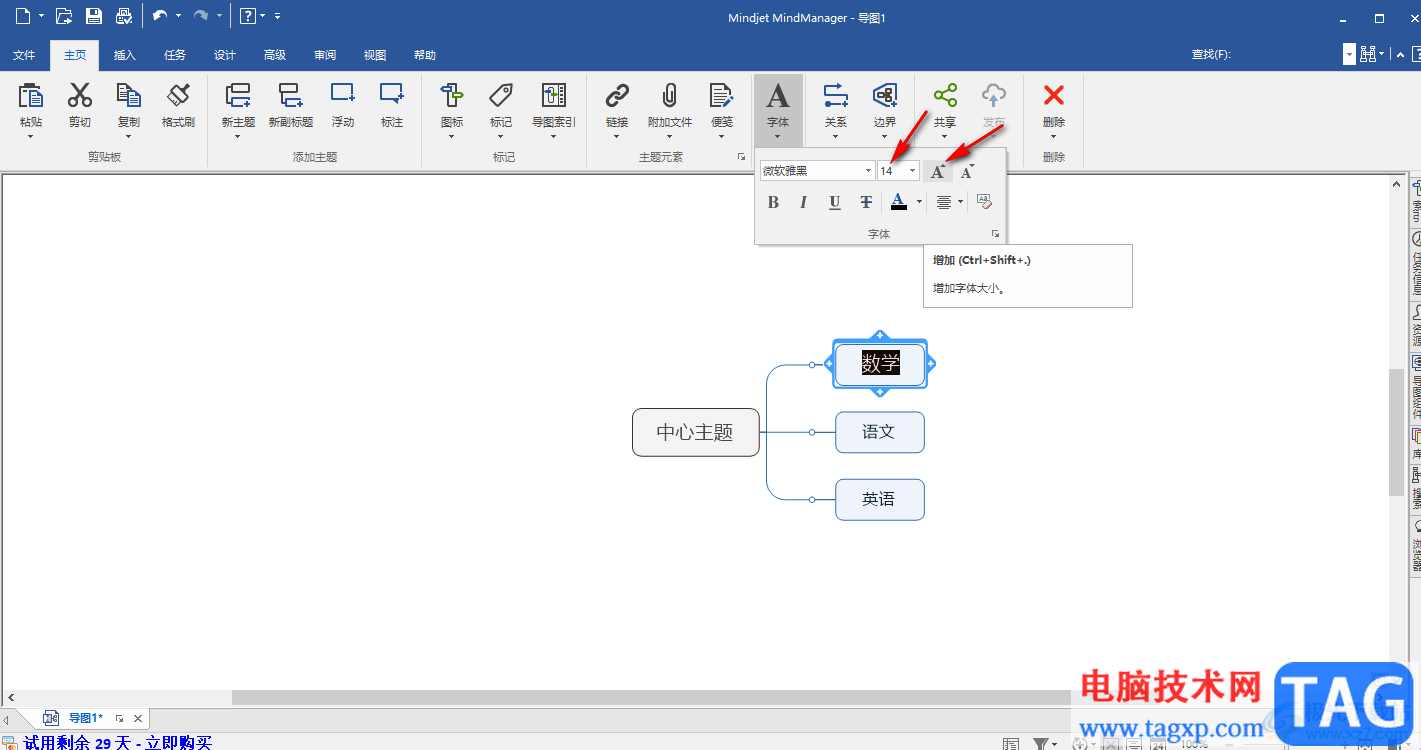1421x750 pixels.
Task: Click the 共享 share icon
Action: (x=945, y=95)
